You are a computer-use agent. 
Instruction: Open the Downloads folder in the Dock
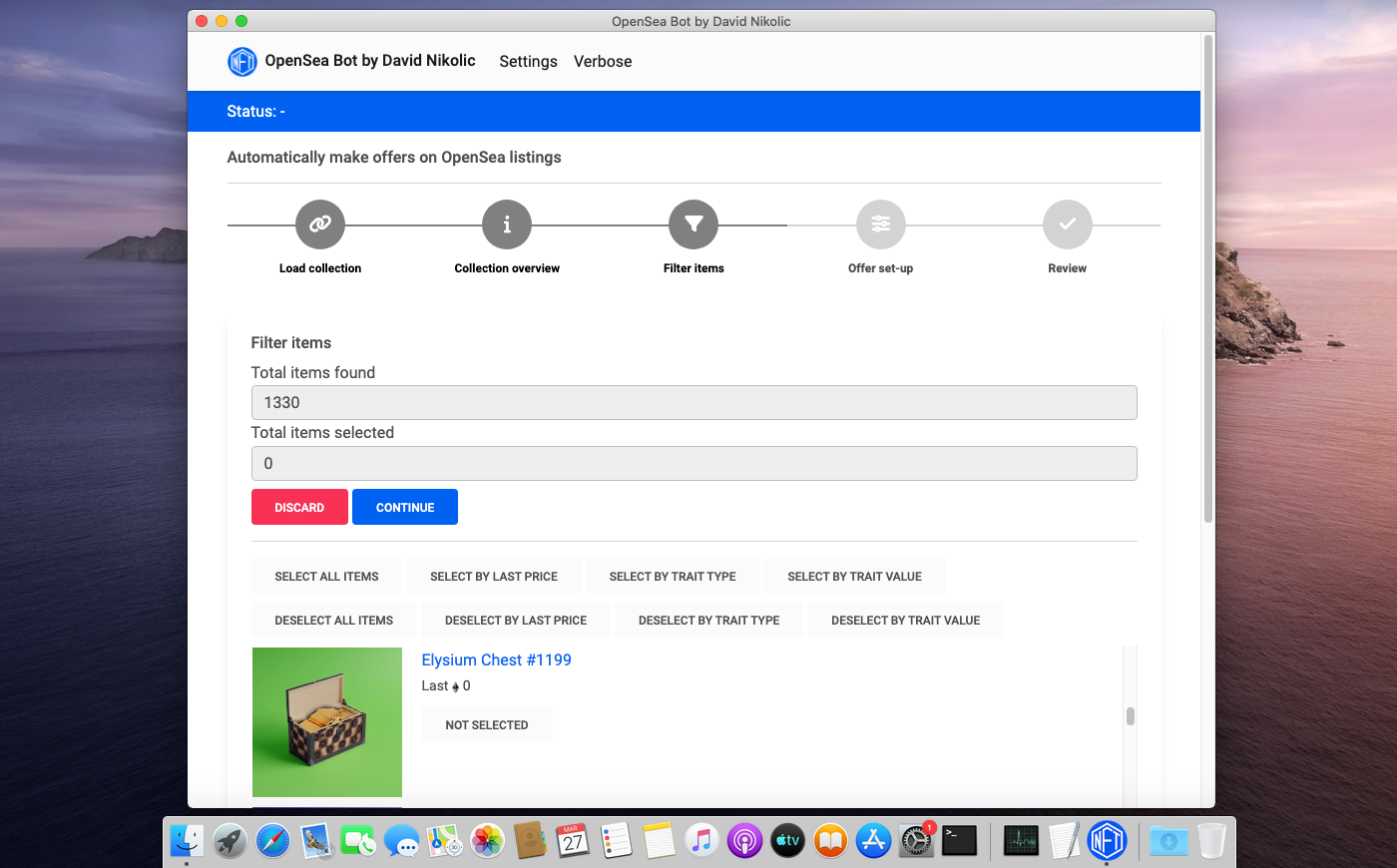click(1168, 841)
